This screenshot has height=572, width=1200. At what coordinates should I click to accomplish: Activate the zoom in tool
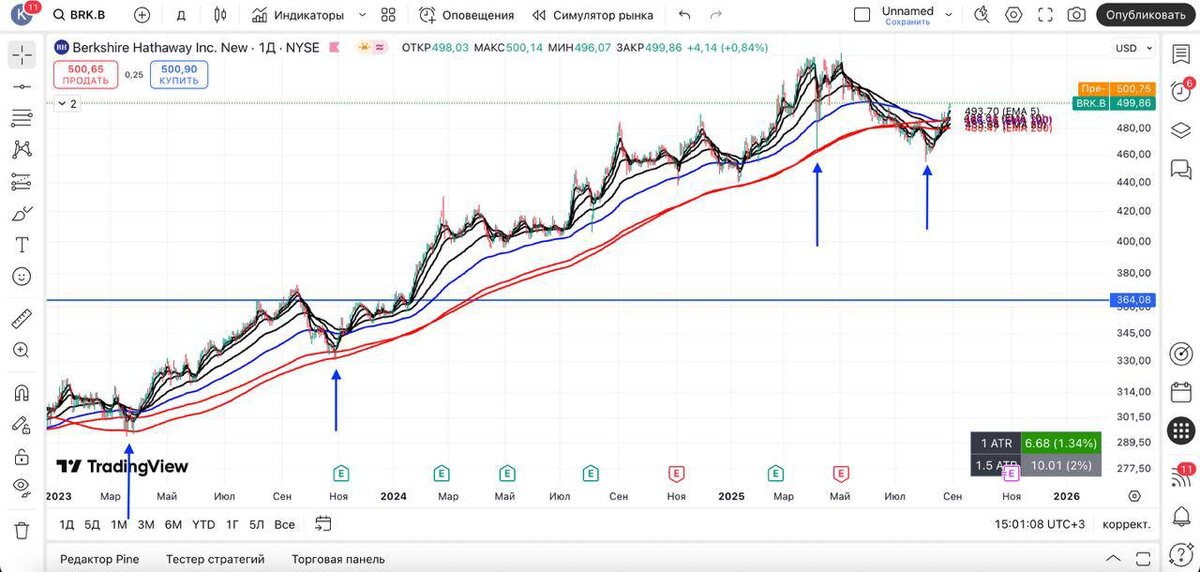pyautogui.click(x=22, y=350)
